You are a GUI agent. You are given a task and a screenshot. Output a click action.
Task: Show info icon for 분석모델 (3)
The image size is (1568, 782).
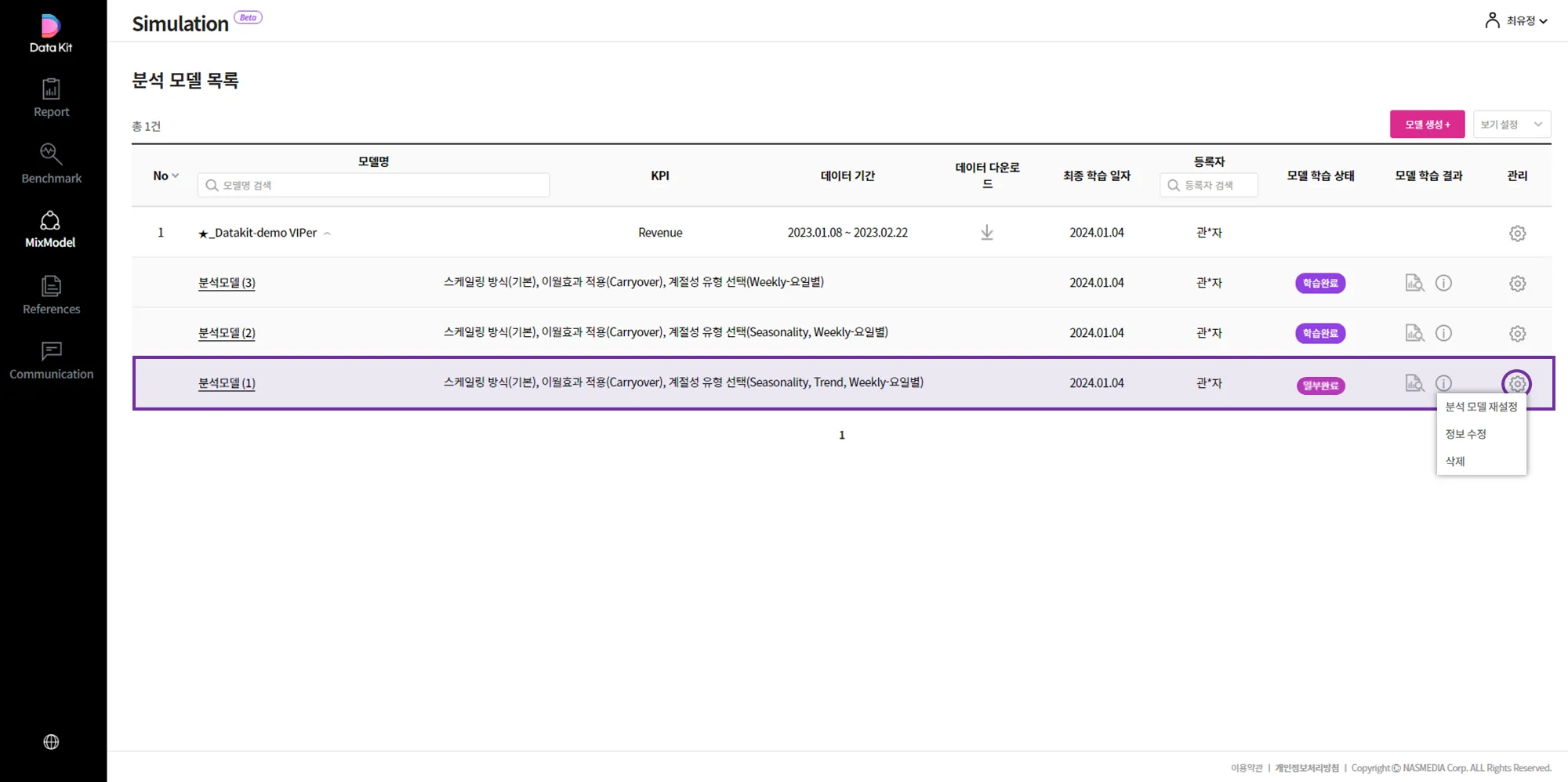coord(1443,283)
